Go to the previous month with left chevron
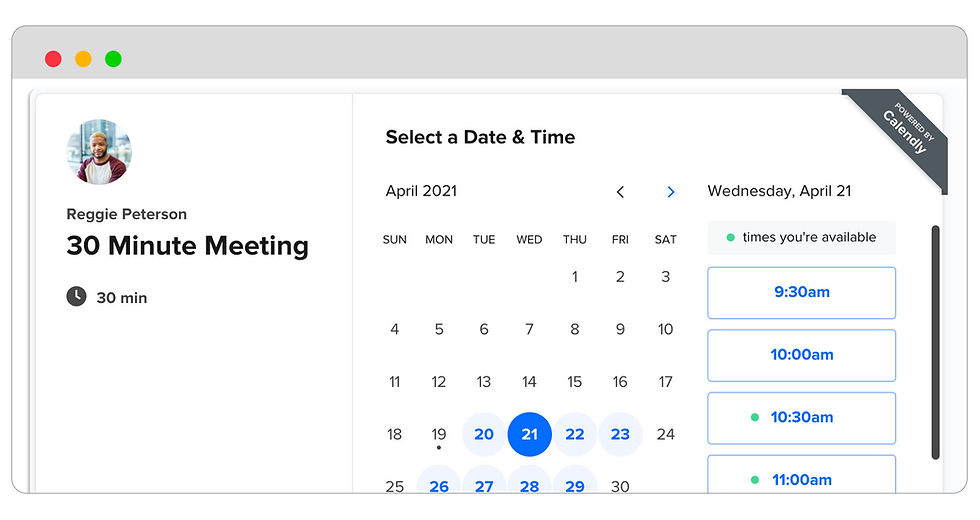980x520 pixels. click(x=620, y=192)
